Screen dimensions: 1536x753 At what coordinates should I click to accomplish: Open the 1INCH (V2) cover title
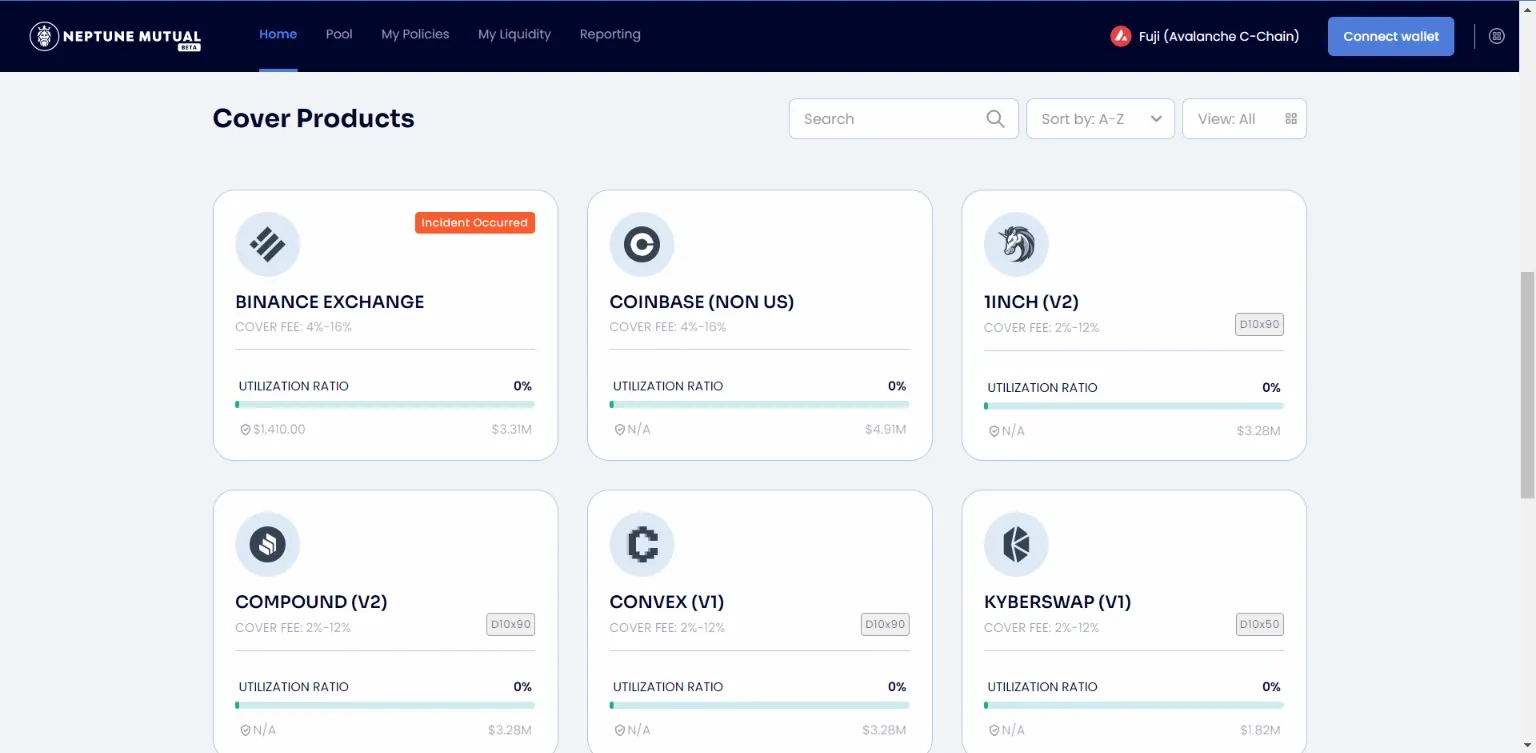pyautogui.click(x=1031, y=302)
